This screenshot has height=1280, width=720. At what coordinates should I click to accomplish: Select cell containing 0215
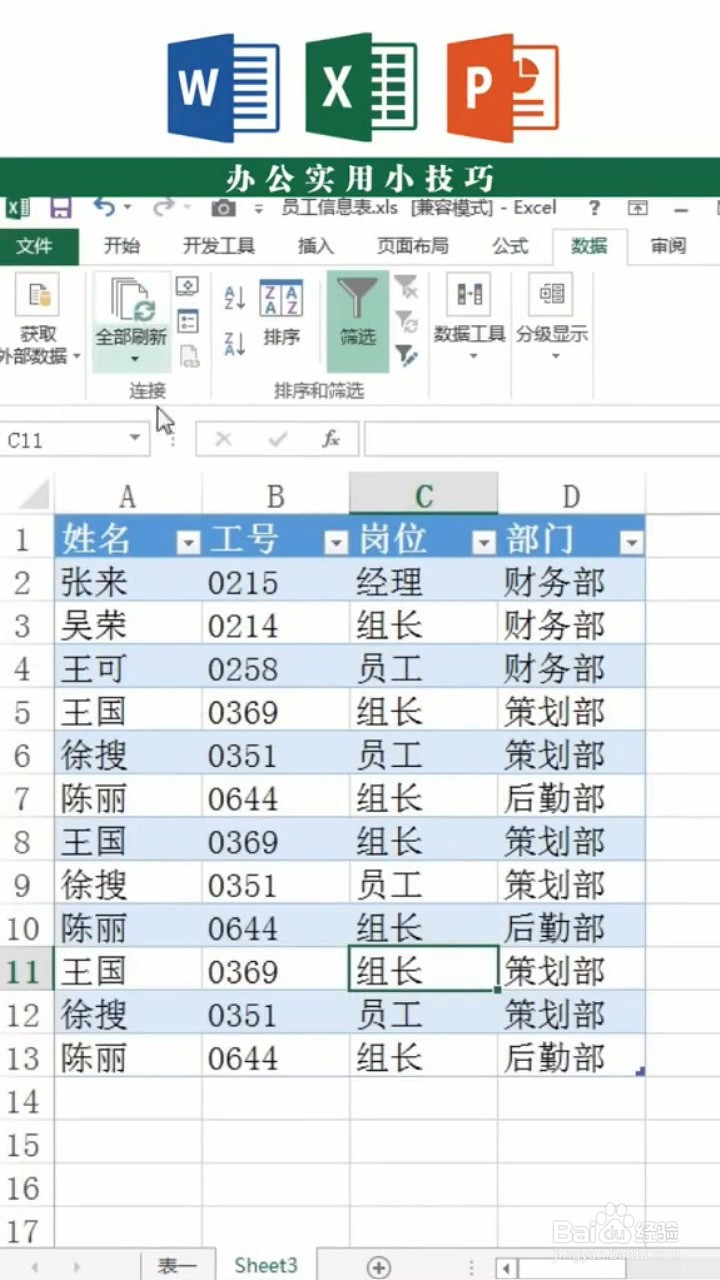pyautogui.click(x=276, y=582)
